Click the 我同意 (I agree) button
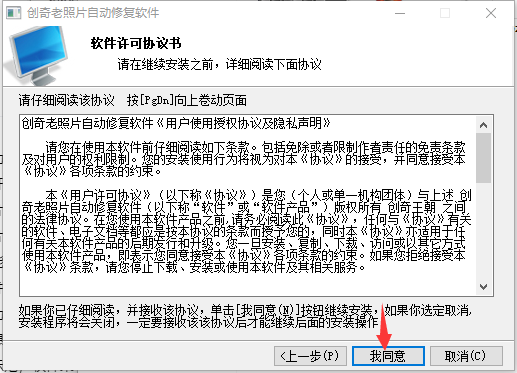The height and width of the screenshot is (373, 517). pyautogui.click(x=388, y=356)
